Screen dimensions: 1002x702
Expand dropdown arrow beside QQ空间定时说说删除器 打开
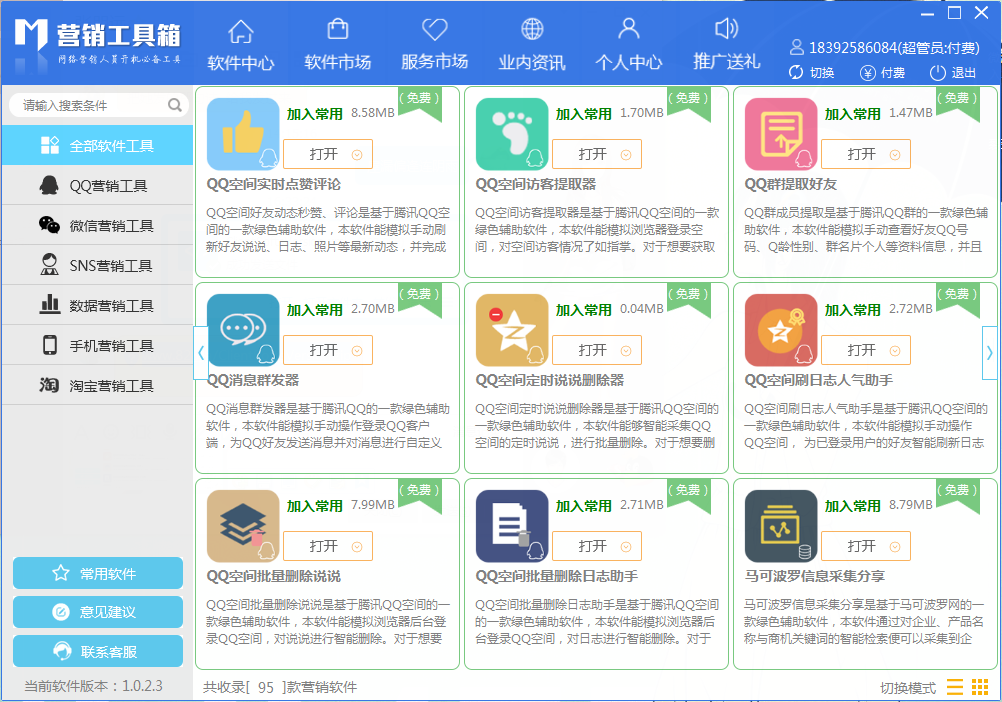coord(626,351)
